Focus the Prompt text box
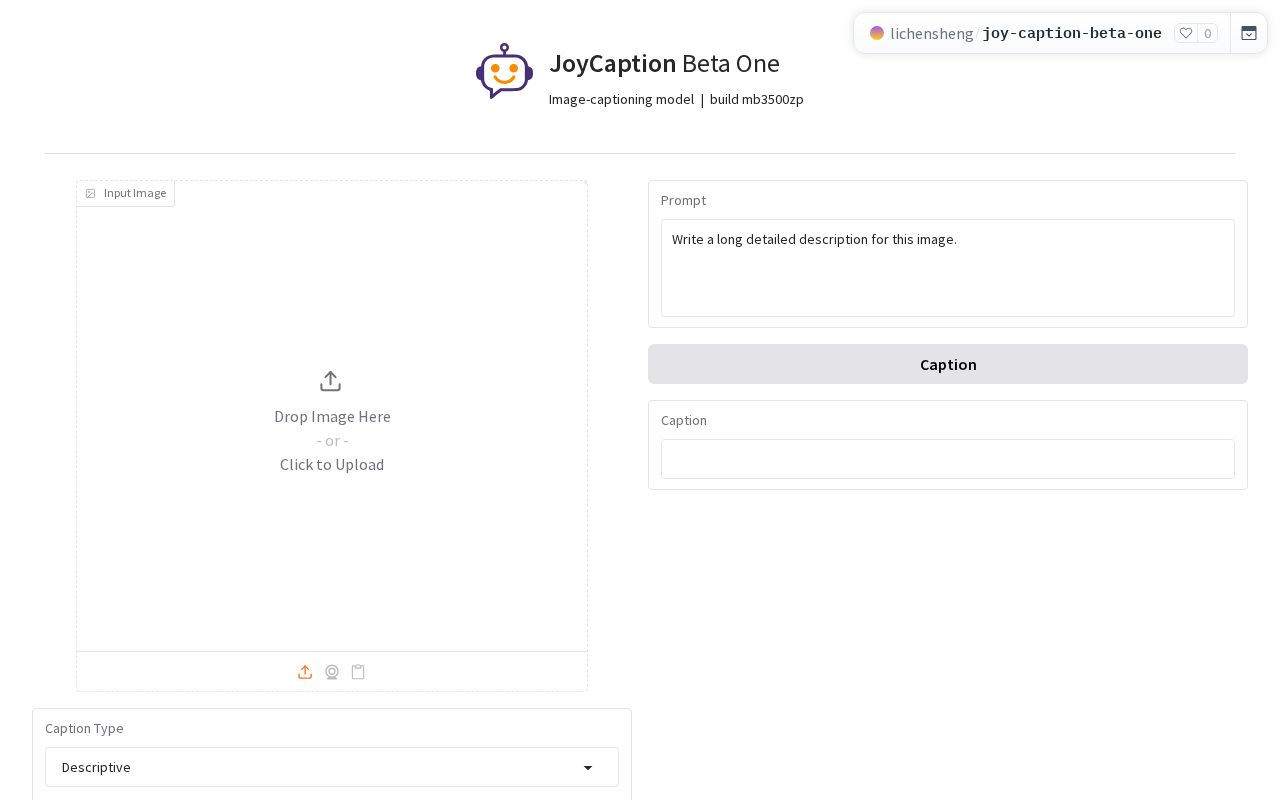1280x800 pixels. coord(948,268)
